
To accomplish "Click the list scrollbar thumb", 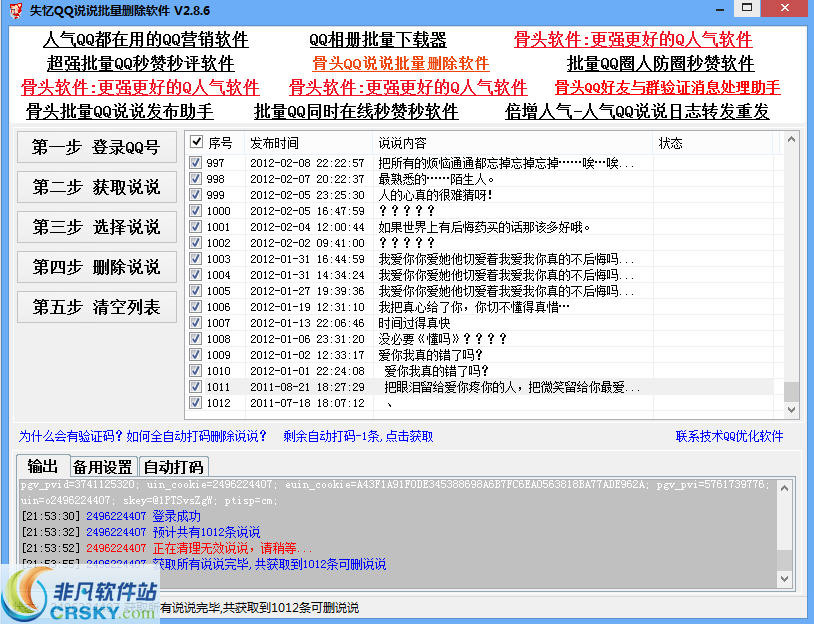I will click(791, 391).
